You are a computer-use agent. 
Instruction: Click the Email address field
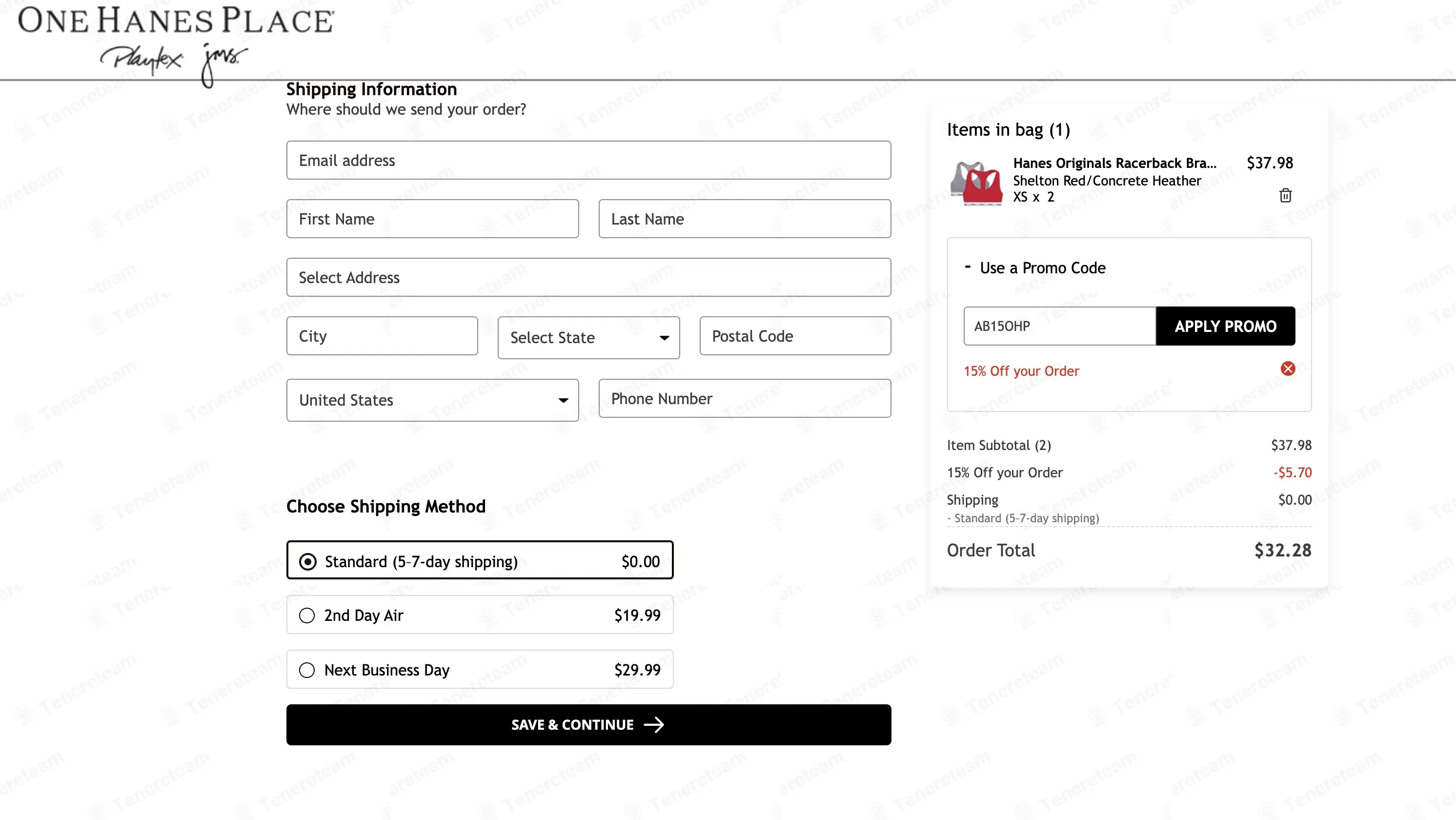click(588, 161)
